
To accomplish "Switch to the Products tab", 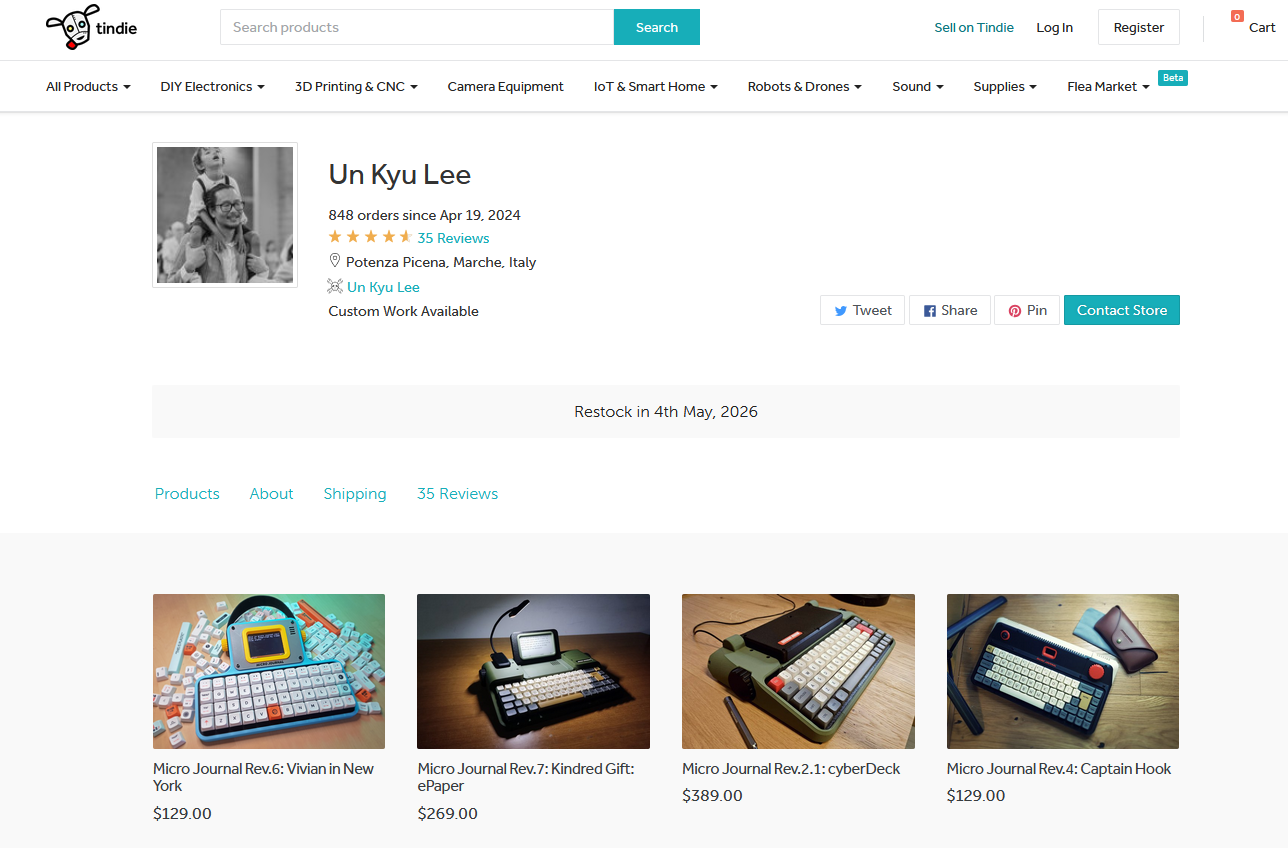I will pyautogui.click(x=187, y=494).
